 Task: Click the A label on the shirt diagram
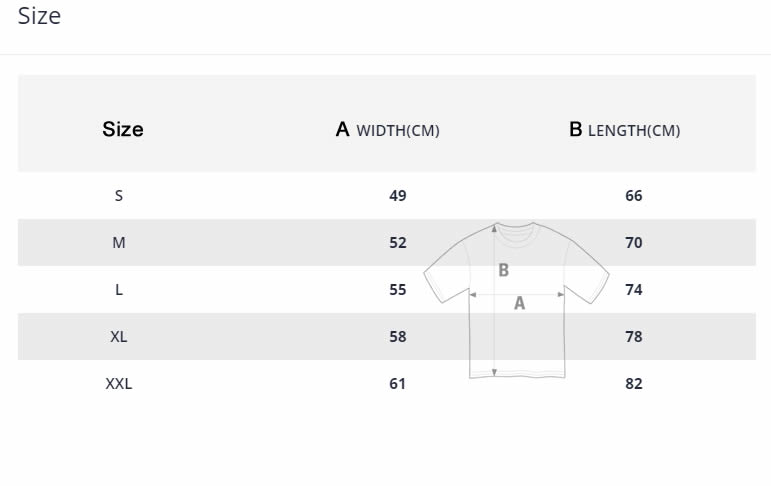point(519,304)
